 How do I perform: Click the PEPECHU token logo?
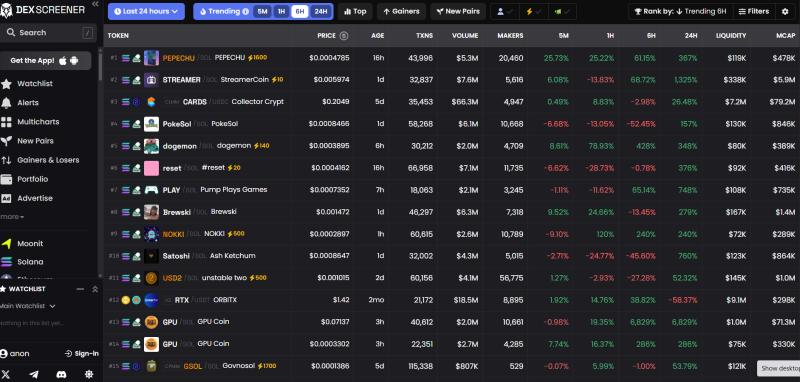[x=152, y=58]
